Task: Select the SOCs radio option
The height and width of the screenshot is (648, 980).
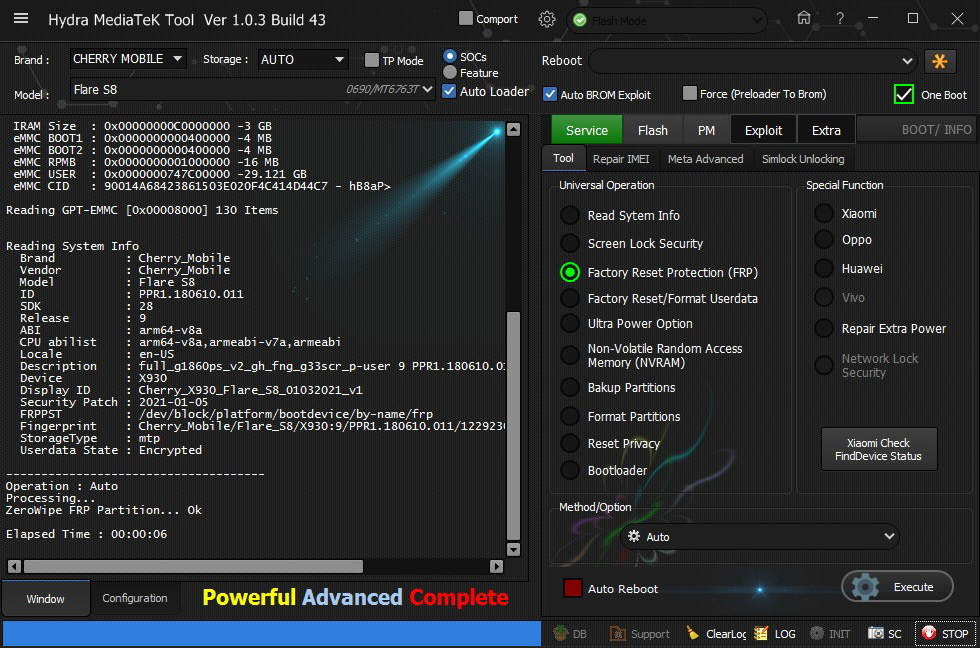Action: coord(449,56)
